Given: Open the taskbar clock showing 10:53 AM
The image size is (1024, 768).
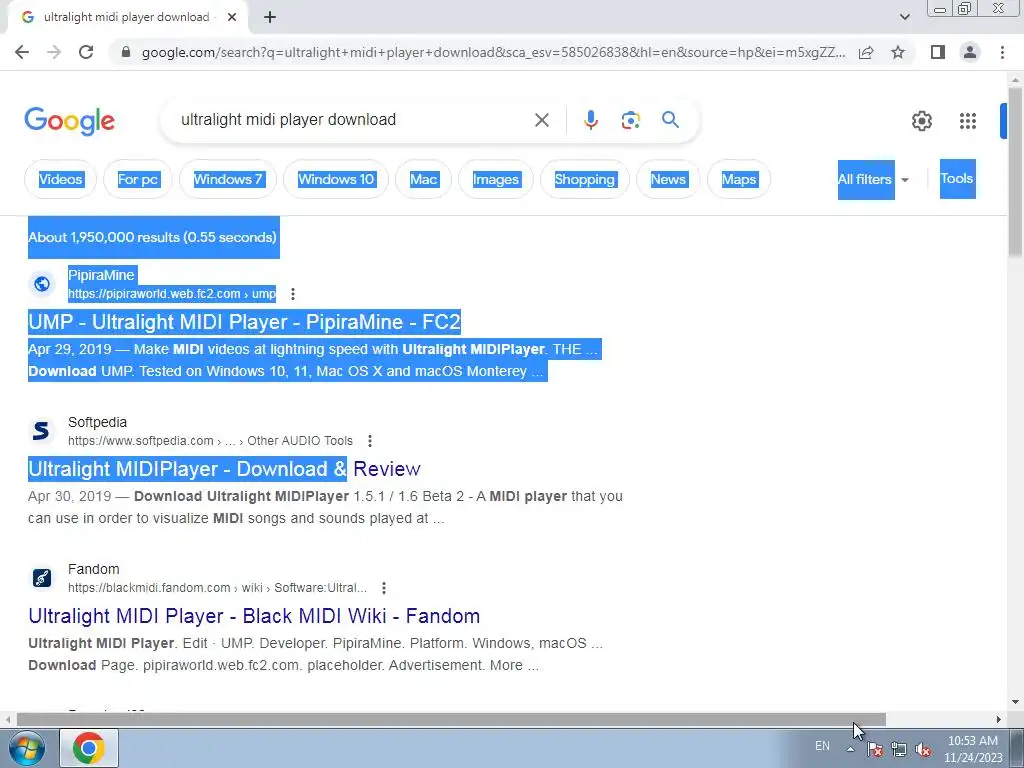Looking at the screenshot, I should click(972, 749).
